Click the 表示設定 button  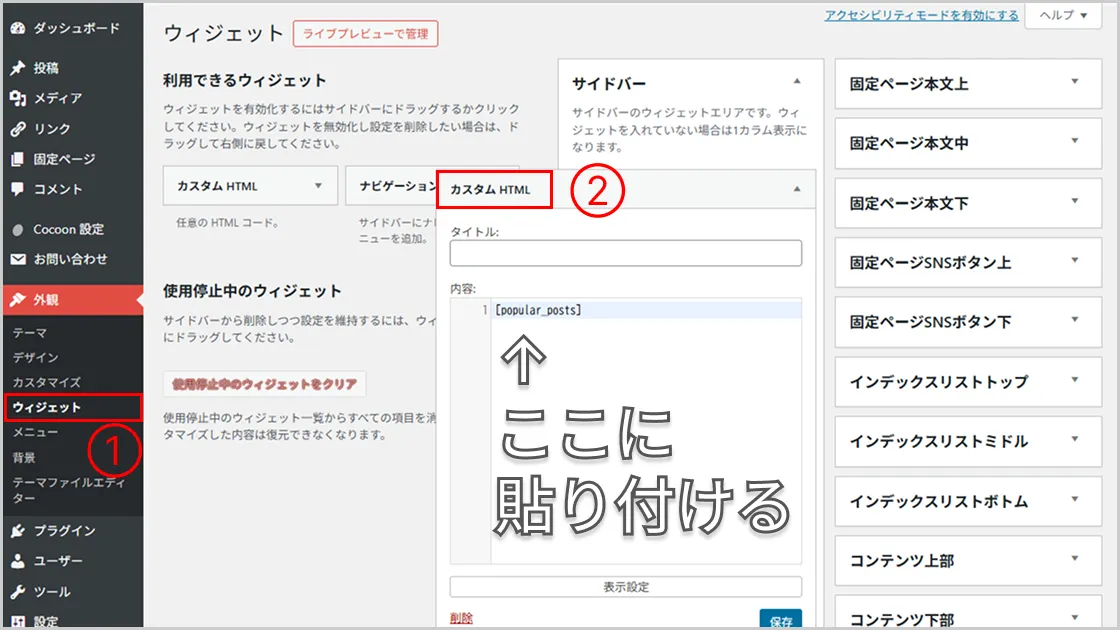(626, 587)
